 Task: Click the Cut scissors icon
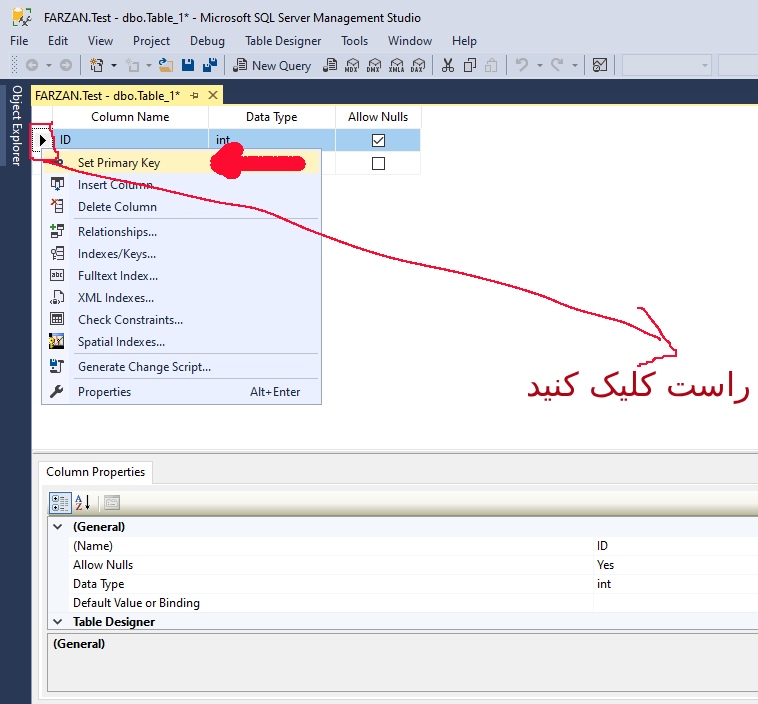tap(447, 65)
